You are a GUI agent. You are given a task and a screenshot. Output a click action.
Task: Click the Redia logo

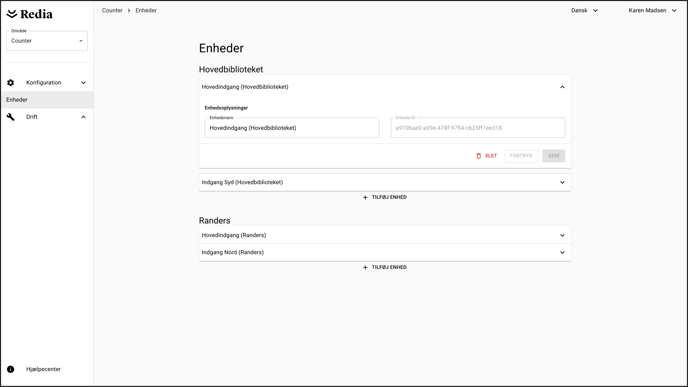29,14
